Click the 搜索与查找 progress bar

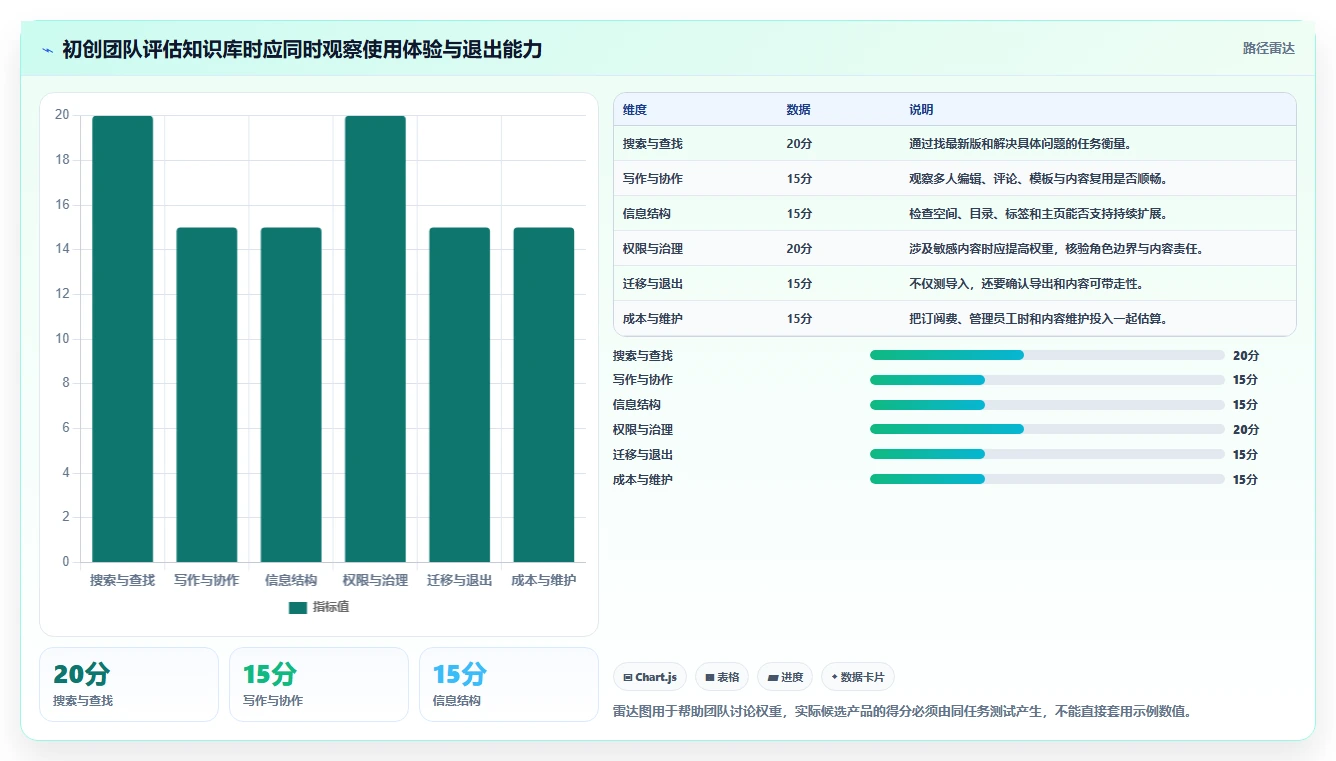(1047, 355)
